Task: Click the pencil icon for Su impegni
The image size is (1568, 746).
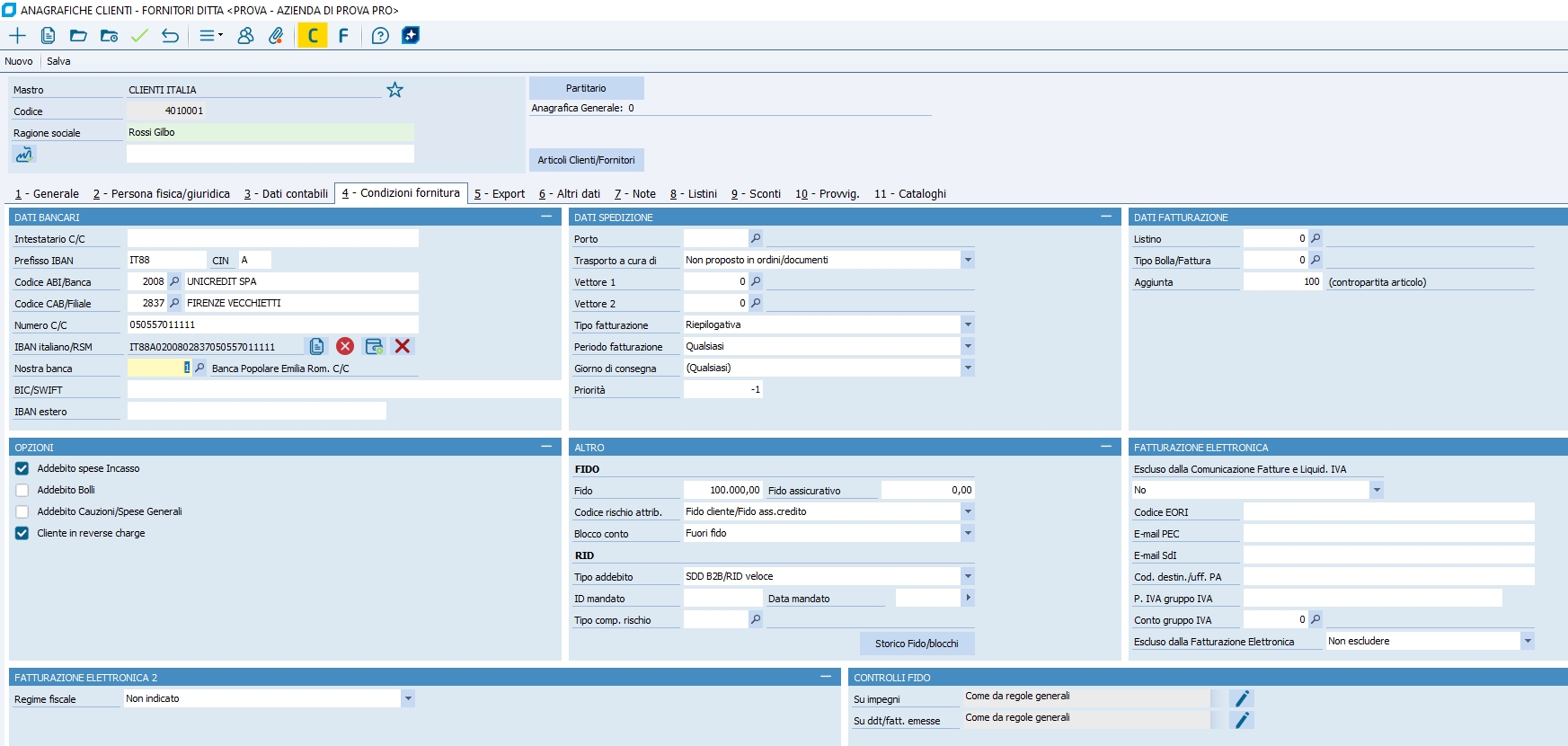Action: 1242,699
